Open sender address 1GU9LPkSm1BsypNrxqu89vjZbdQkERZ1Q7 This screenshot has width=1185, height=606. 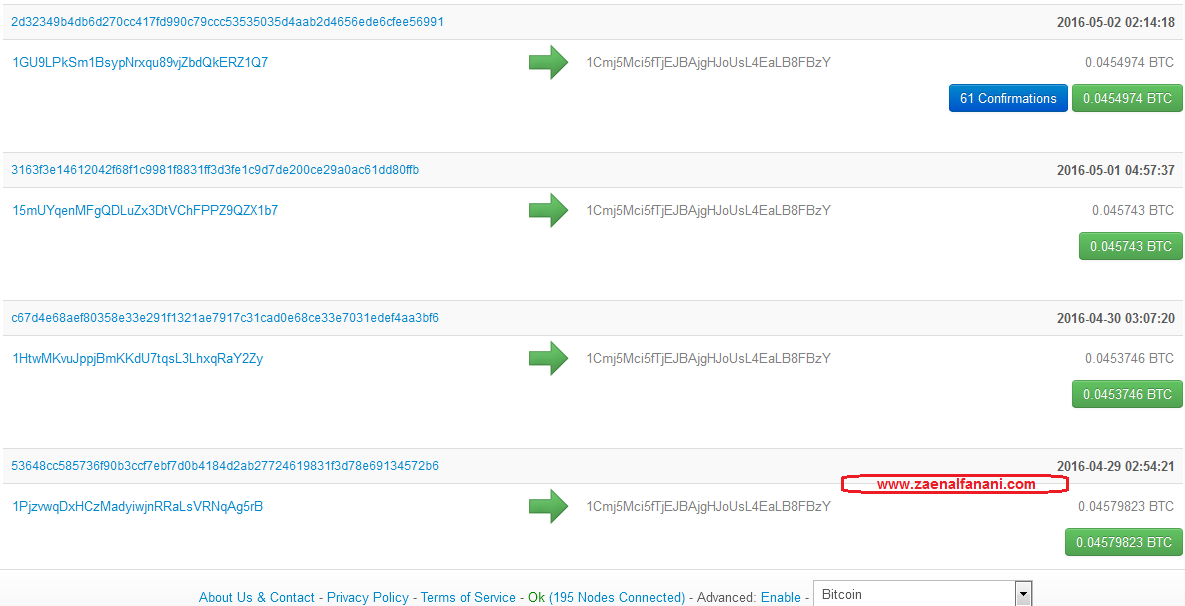141,63
